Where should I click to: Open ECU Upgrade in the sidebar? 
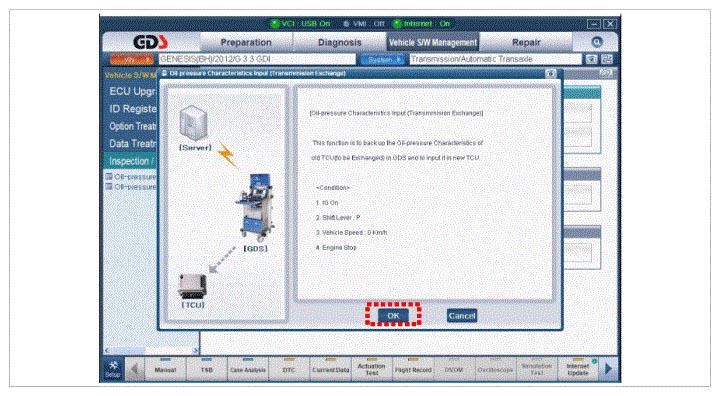click(x=132, y=91)
